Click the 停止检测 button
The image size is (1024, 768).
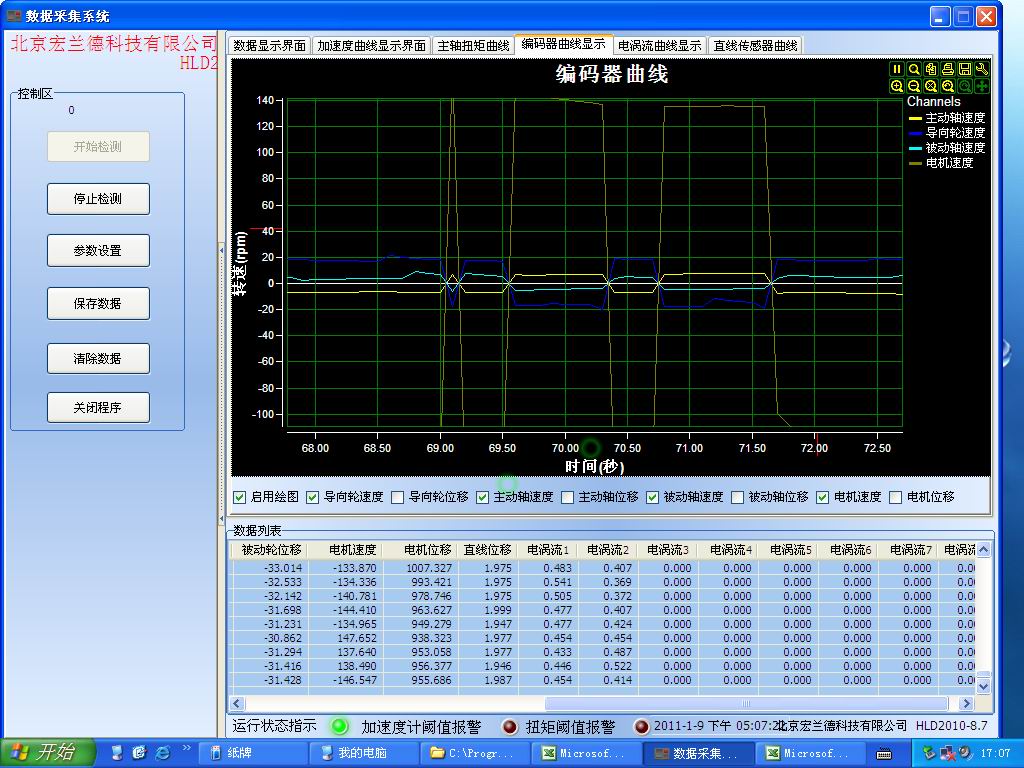click(98, 199)
